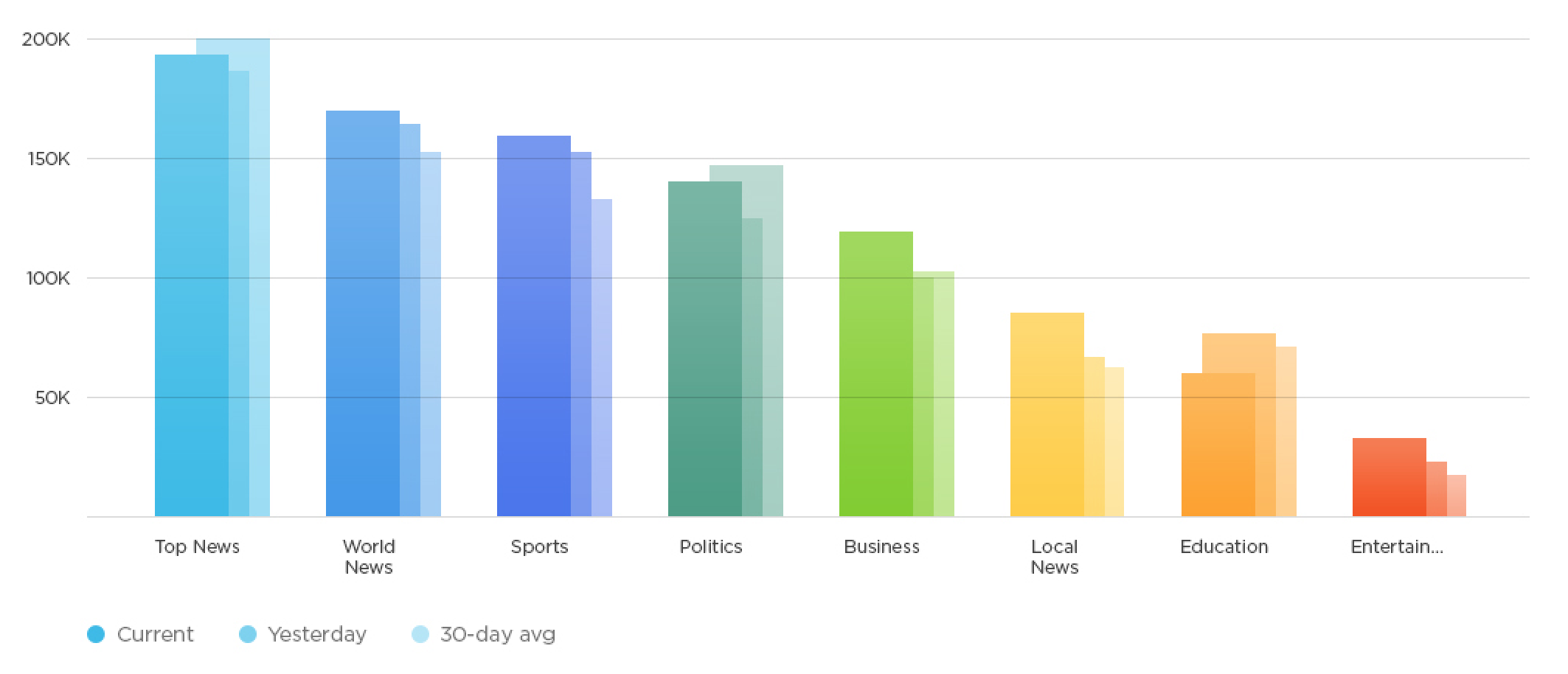Click the Sports 30-day avg lightest bar
This screenshot has width=1568, height=674.
click(x=602, y=358)
